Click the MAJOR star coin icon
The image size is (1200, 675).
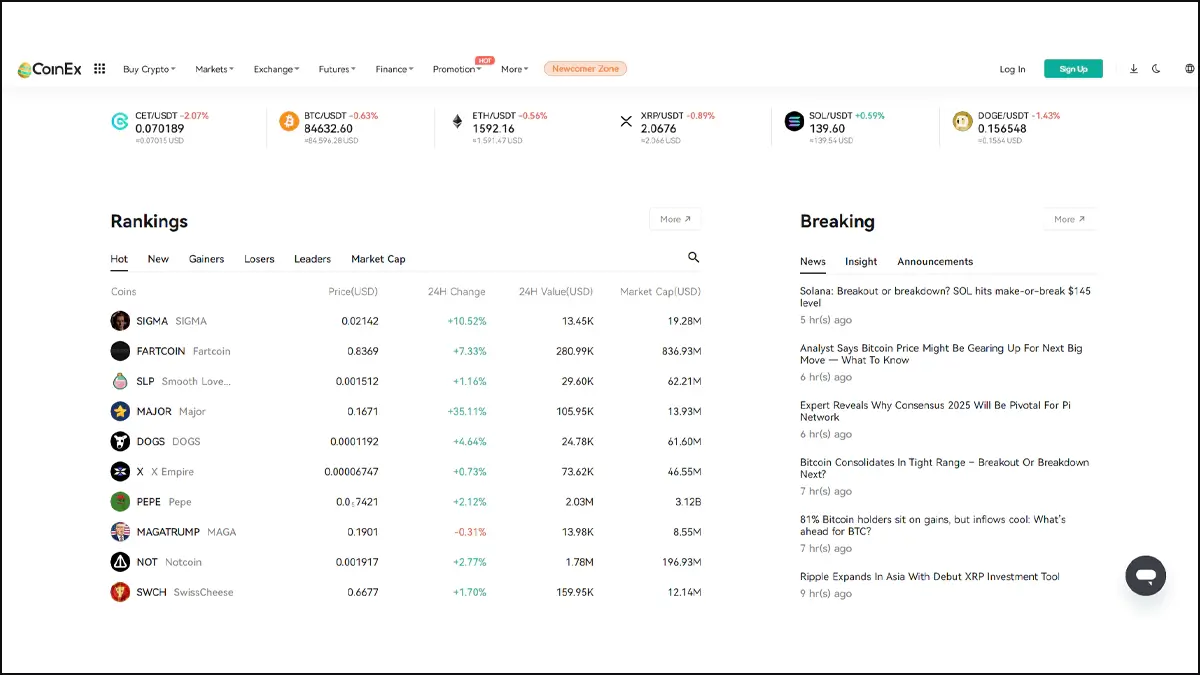[x=120, y=411]
